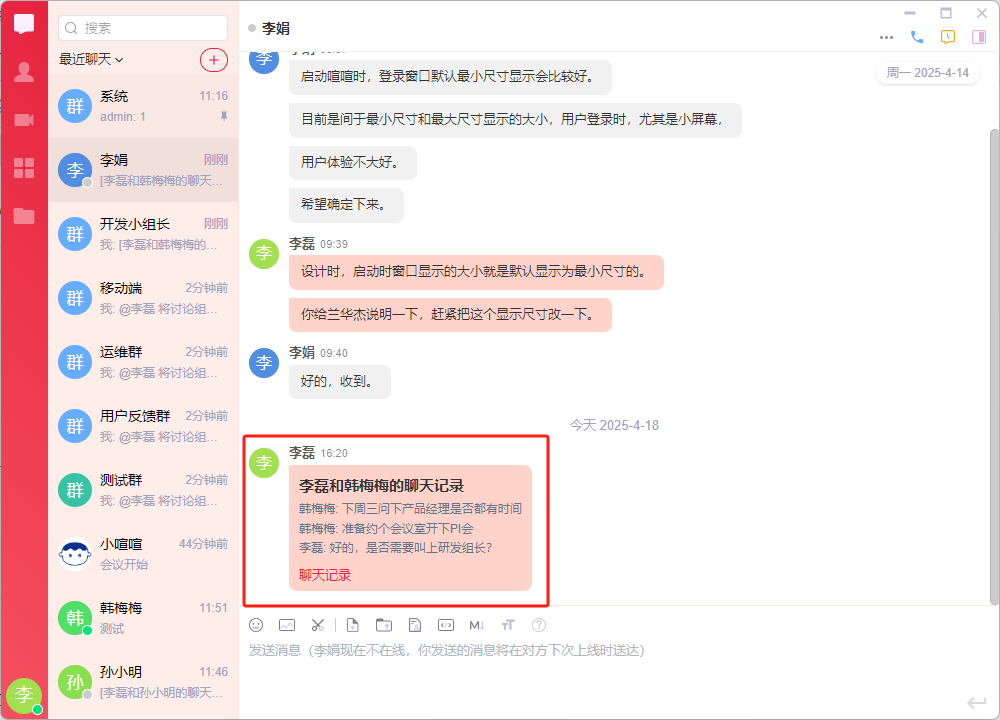Open the apps grid icon in sidebar
Viewport: 1000px width, 720px height.
point(24,168)
